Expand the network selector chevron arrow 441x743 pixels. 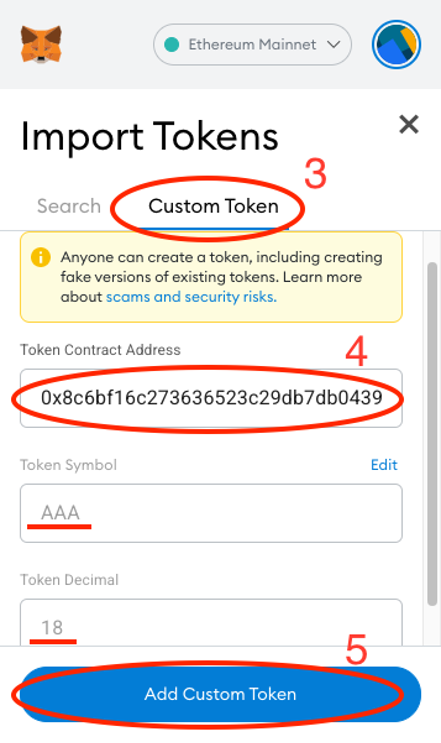(x=333, y=45)
